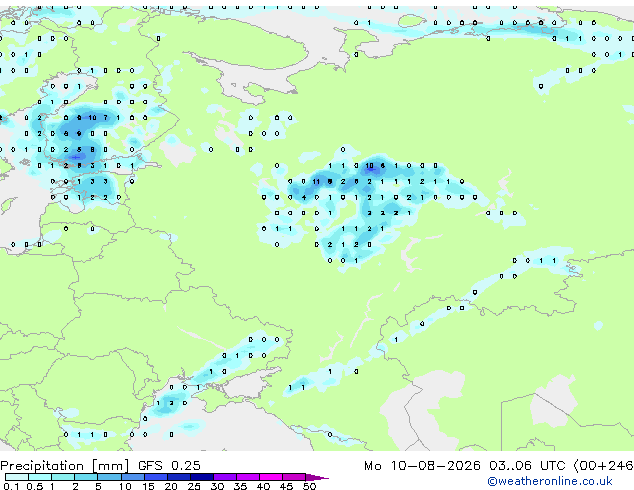634x490 pixels.
Task: Select the 0.1–0.5 mm legend color swatch
Action: (17, 477)
